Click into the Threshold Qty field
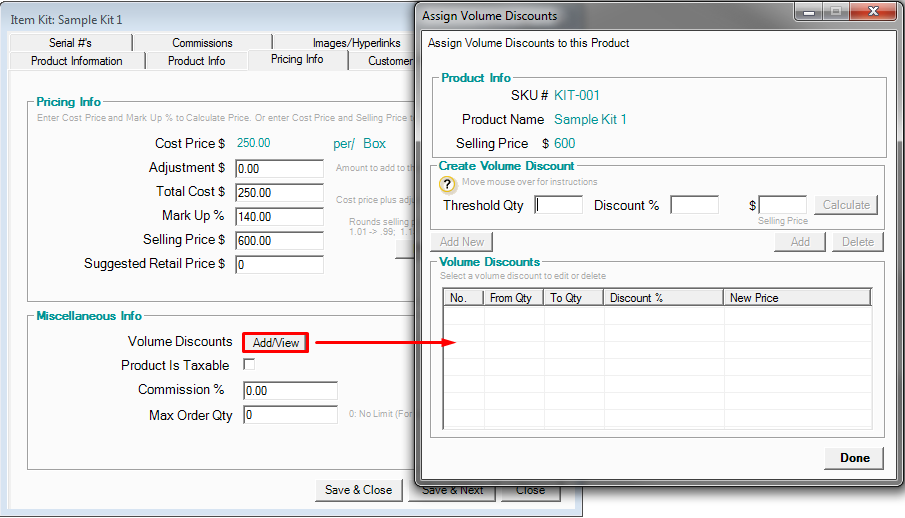905x518 pixels. tap(559, 205)
